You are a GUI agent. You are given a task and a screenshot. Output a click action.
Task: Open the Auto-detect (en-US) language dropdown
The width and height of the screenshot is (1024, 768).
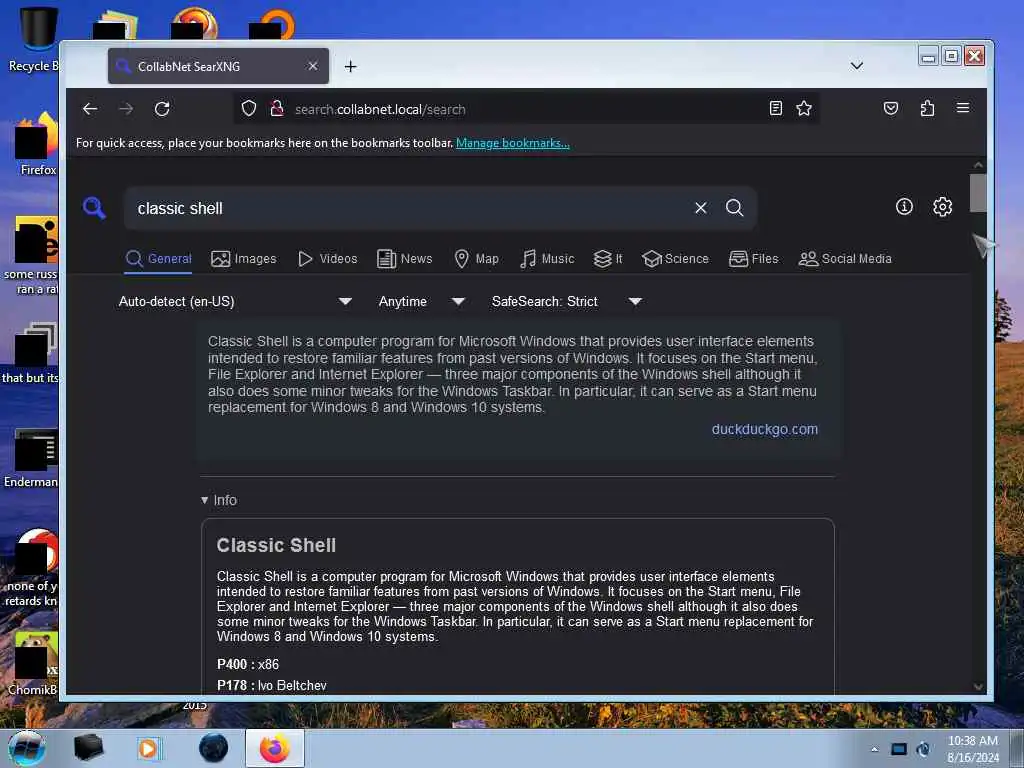[235, 302]
